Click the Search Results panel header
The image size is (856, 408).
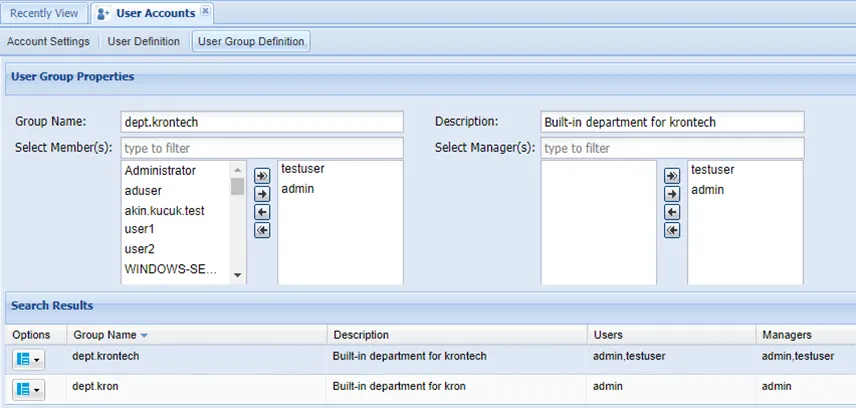[431, 308]
